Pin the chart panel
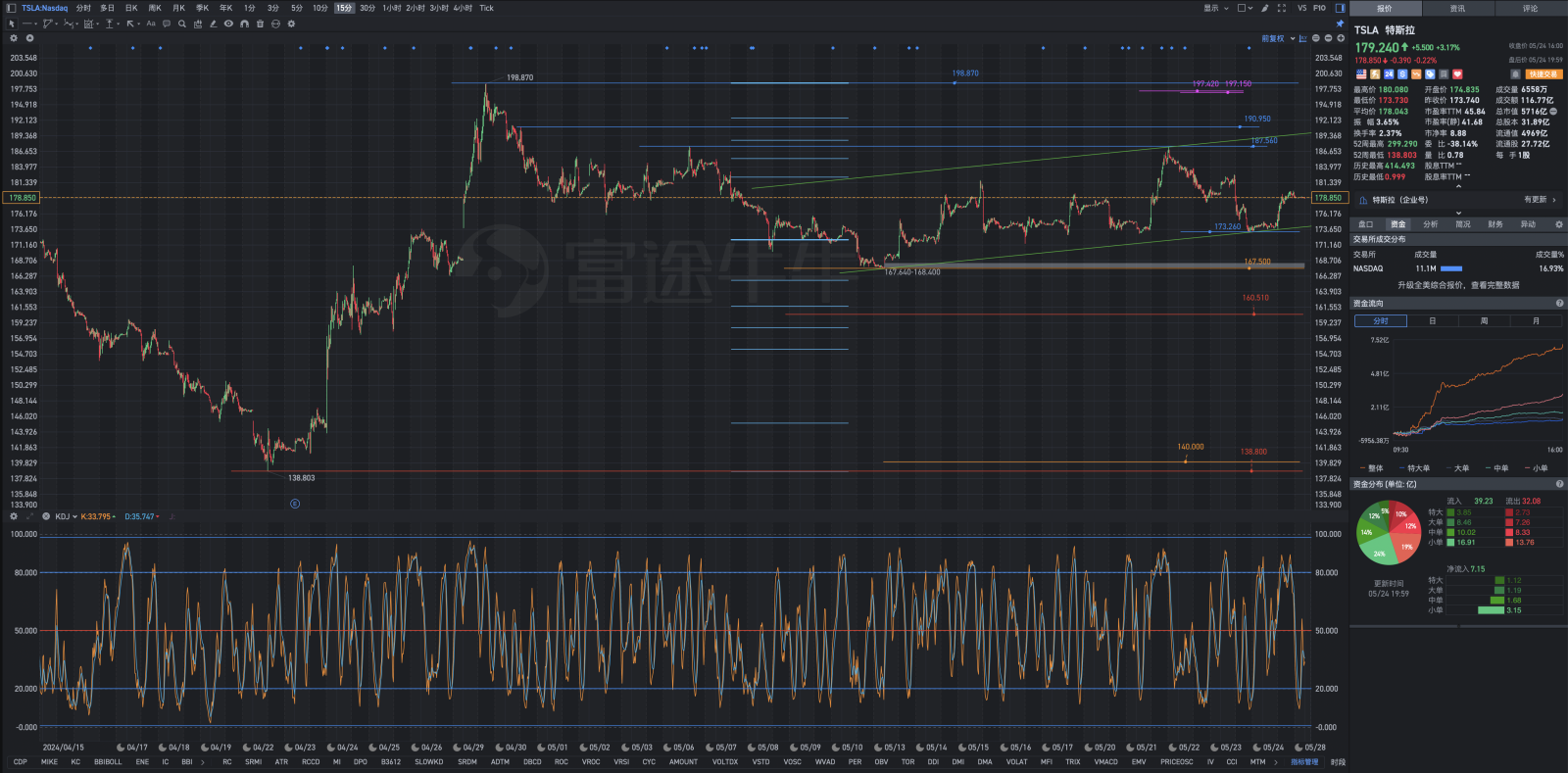Image resolution: width=1568 pixels, height=773 pixels. coord(1340,24)
